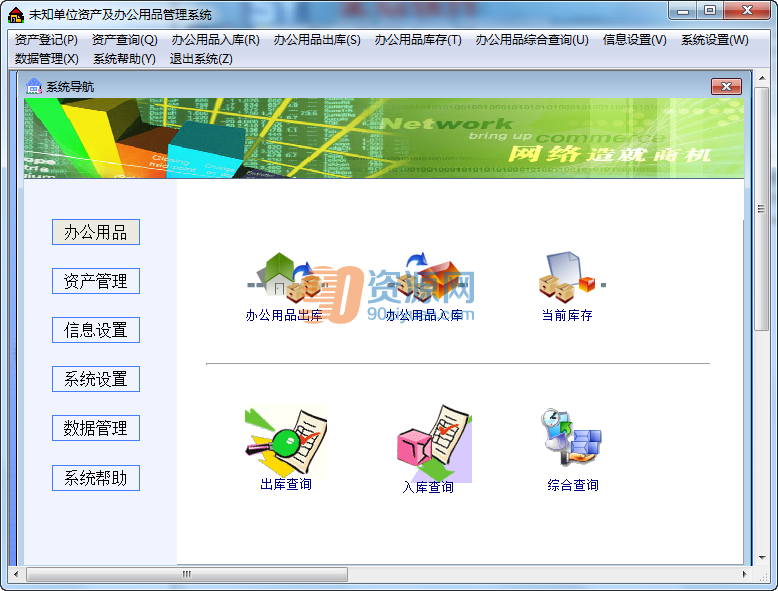Select the 信息设置 sidebar button
This screenshot has height=591, width=778.
(96, 330)
